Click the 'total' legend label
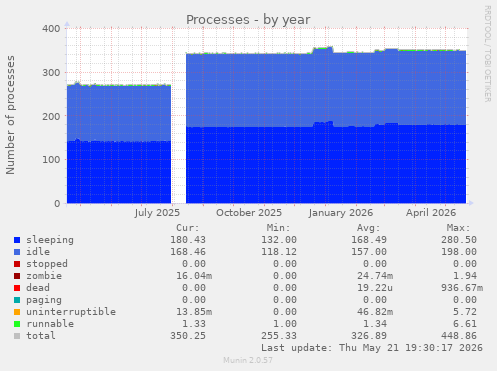The width and height of the screenshot is (497, 371). pos(41,336)
